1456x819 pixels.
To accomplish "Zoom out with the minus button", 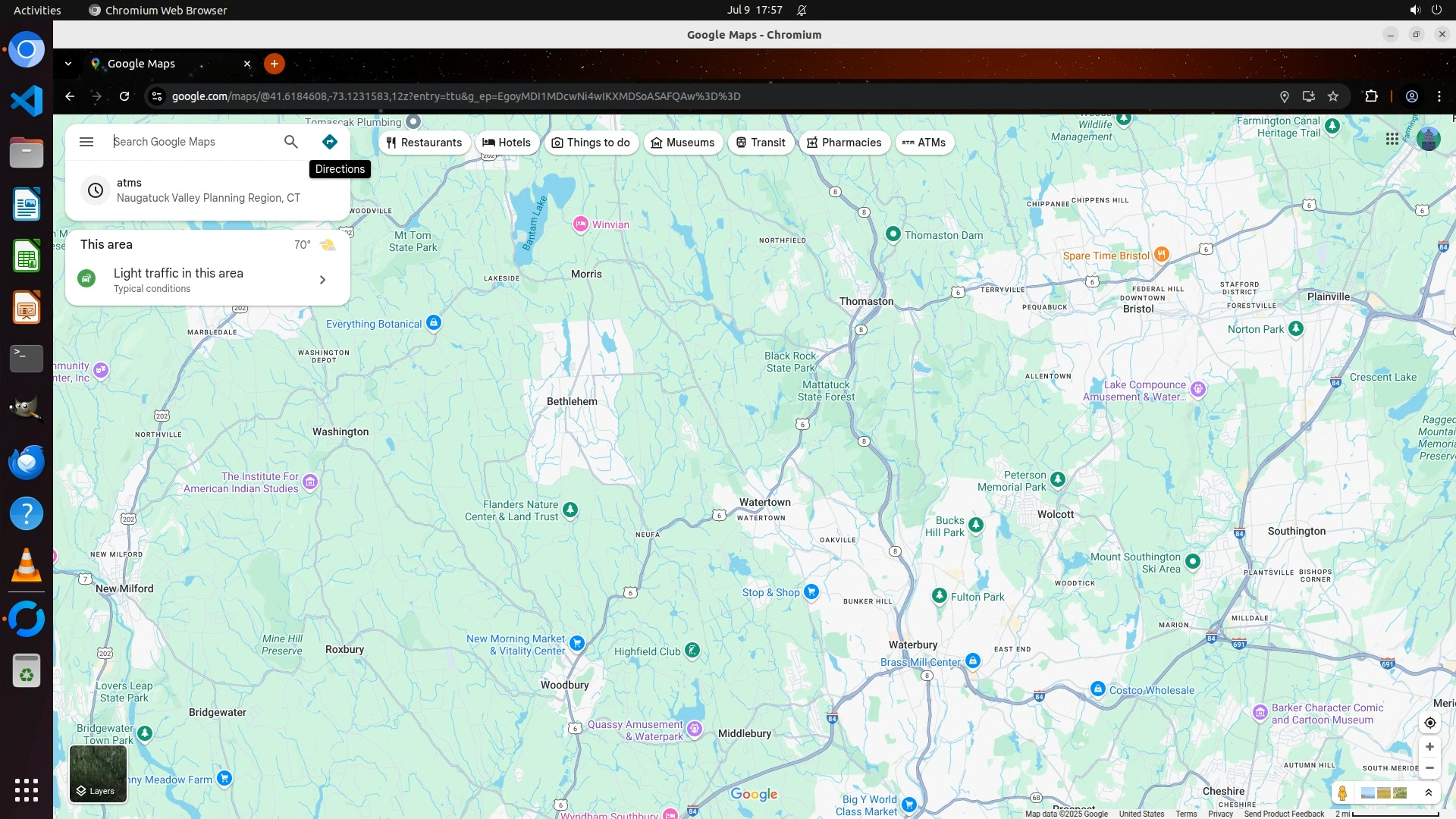I will 1429,768.
